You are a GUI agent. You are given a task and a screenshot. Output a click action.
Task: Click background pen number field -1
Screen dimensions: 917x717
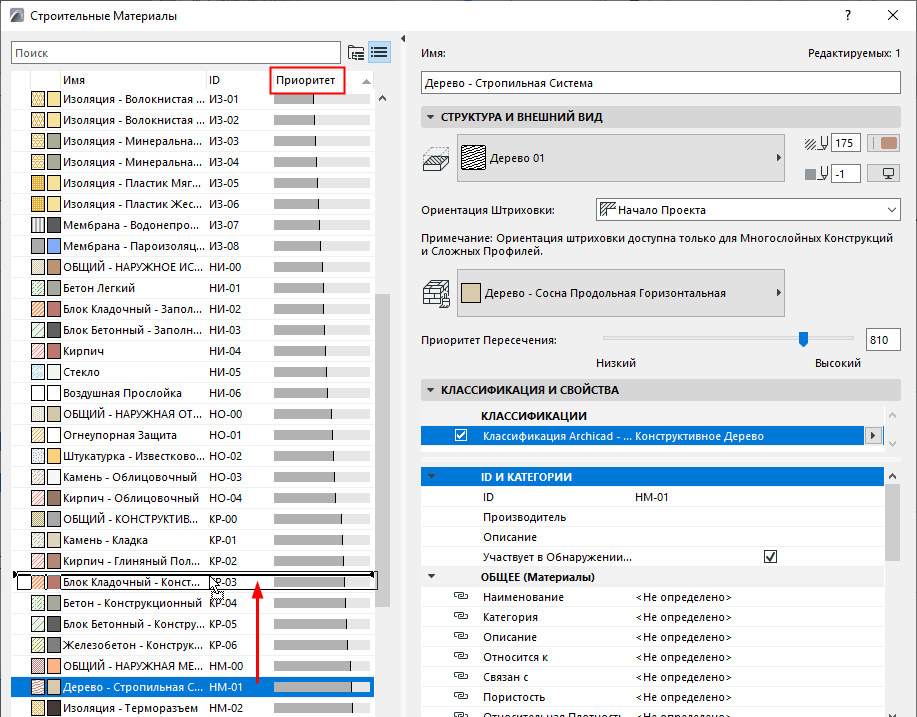coord(846,174)
